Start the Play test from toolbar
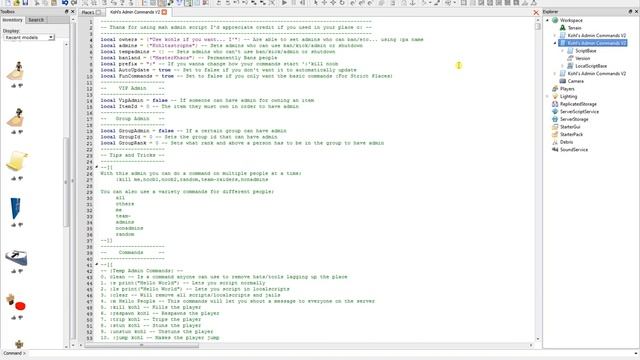 pos(284,3)
